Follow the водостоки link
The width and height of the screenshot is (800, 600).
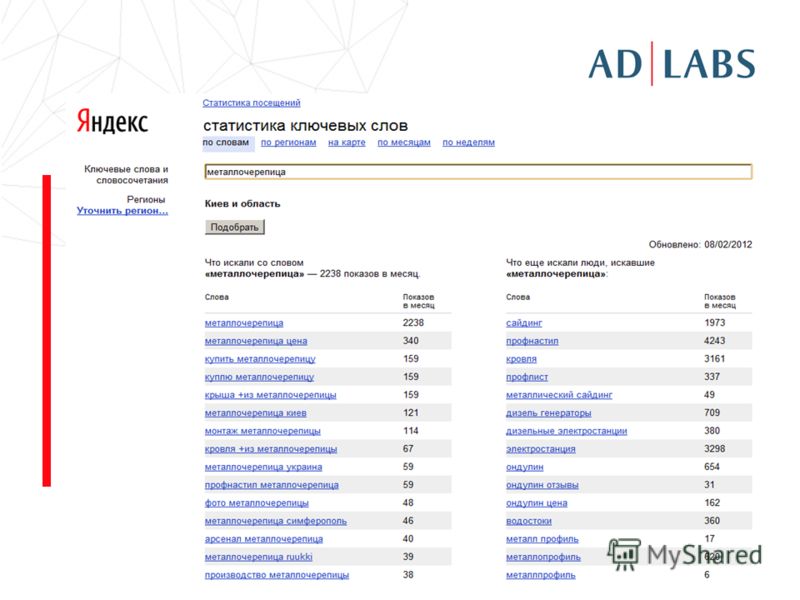click(529, 521)
